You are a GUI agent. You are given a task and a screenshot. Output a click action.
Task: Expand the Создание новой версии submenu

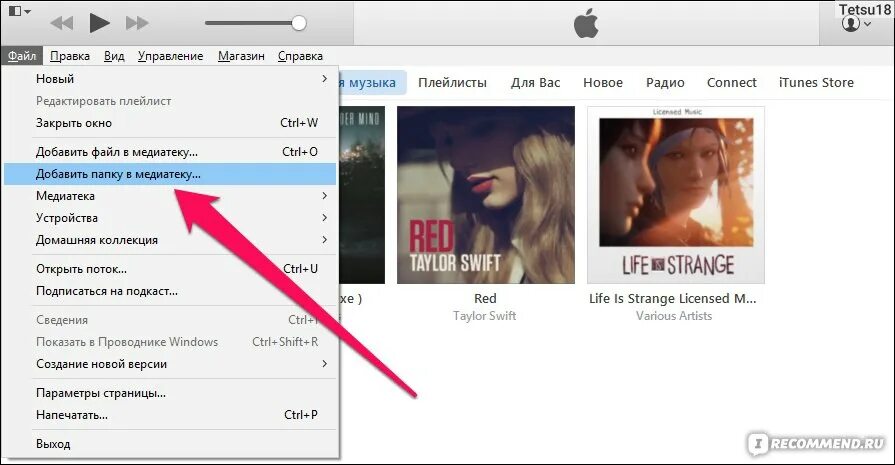170,364
